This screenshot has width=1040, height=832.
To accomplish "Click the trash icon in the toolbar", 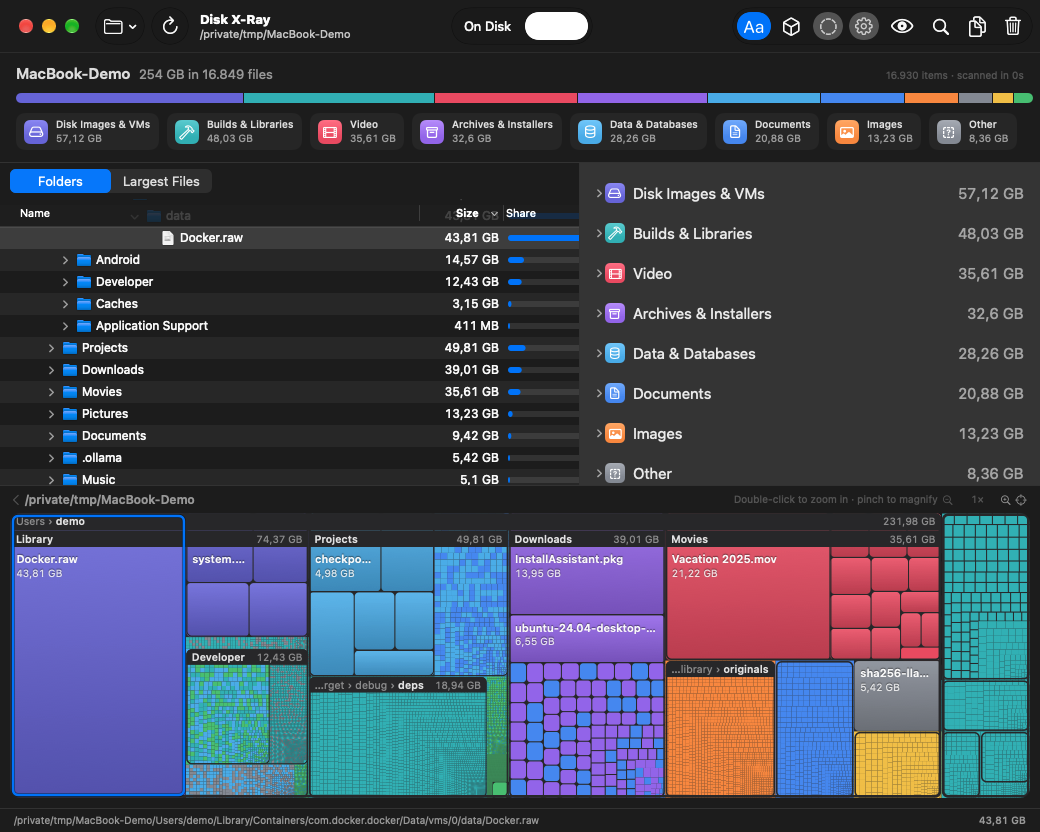I will [1012, 27].
